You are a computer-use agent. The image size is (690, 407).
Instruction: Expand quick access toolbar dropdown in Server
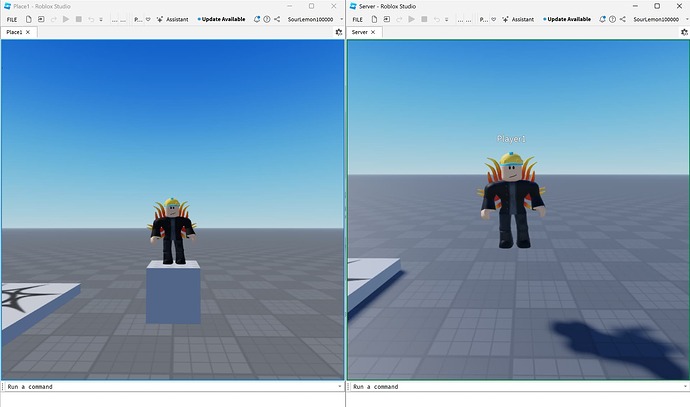click(x=446, y=20)
